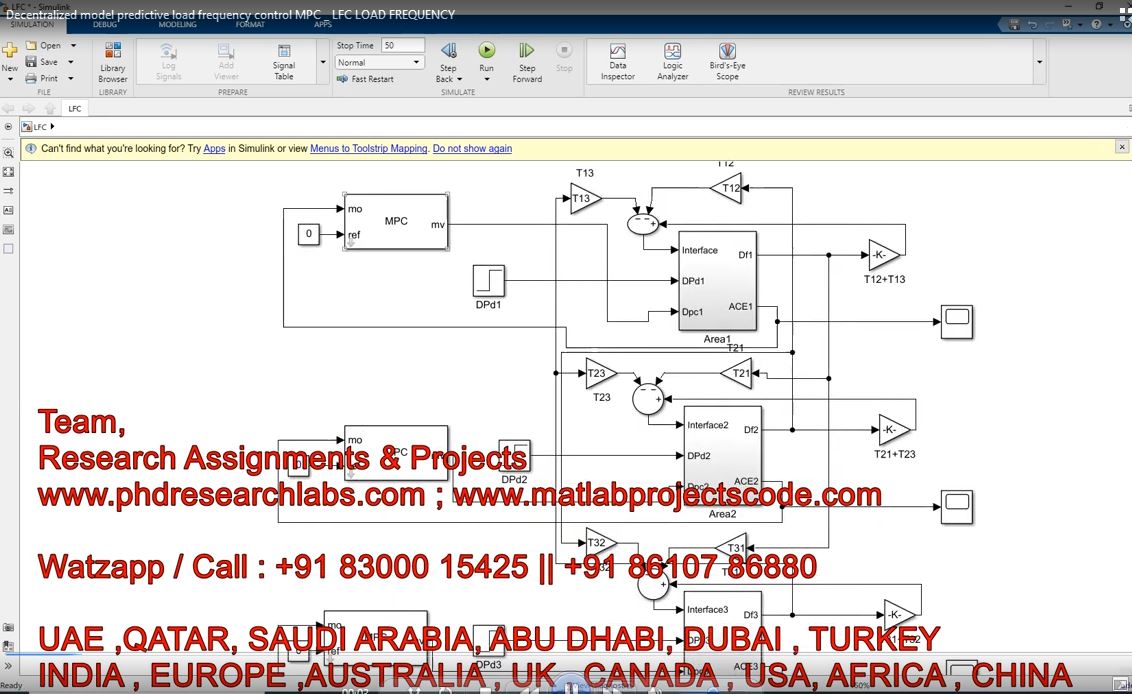Switch to the APPS ribbon tab
Image resolution: width=1132 pixels, height=694 pixels.
[323, 25]
